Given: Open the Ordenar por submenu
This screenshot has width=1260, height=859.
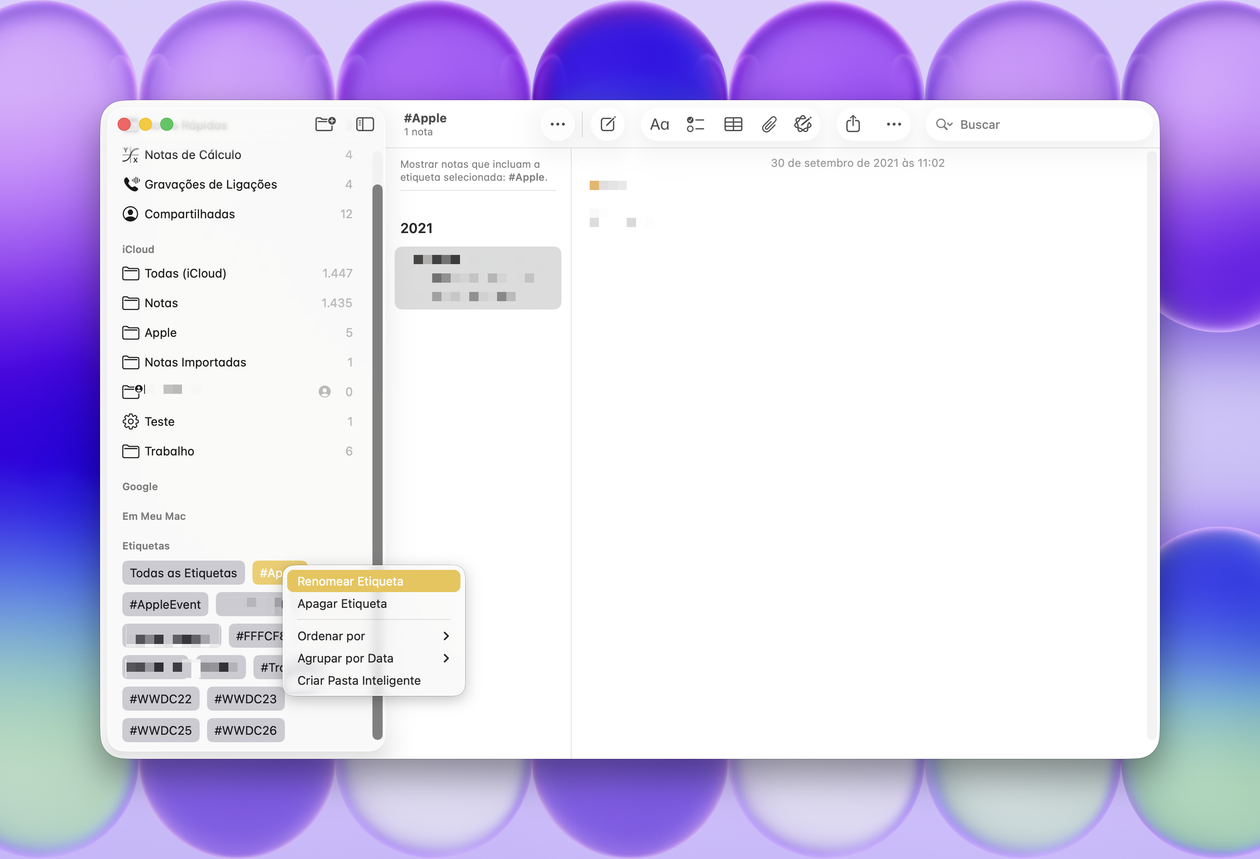Looking at the screenshot, I should (374, 636).
